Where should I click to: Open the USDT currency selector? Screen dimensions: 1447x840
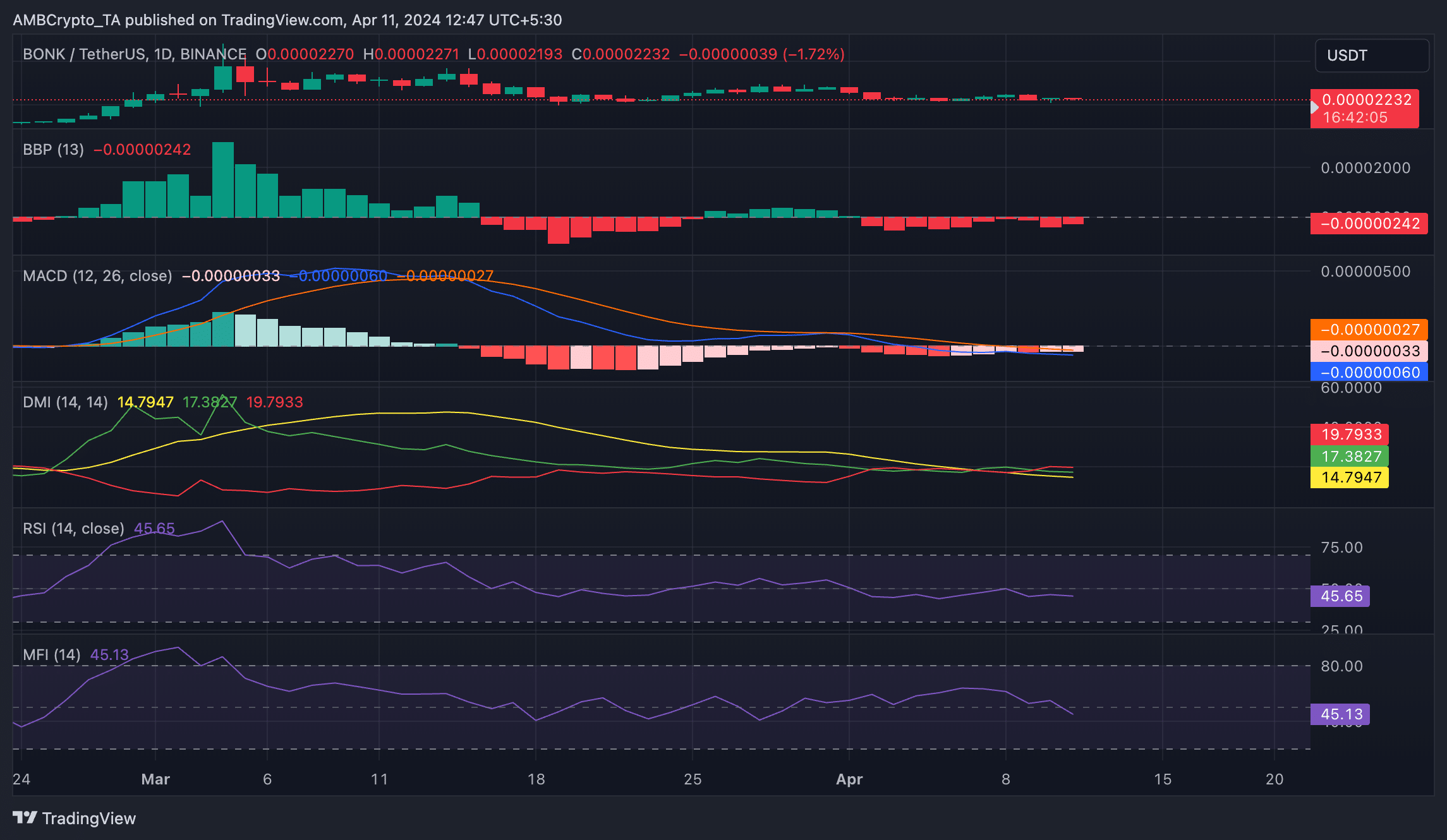click(x=1372, y=56)
